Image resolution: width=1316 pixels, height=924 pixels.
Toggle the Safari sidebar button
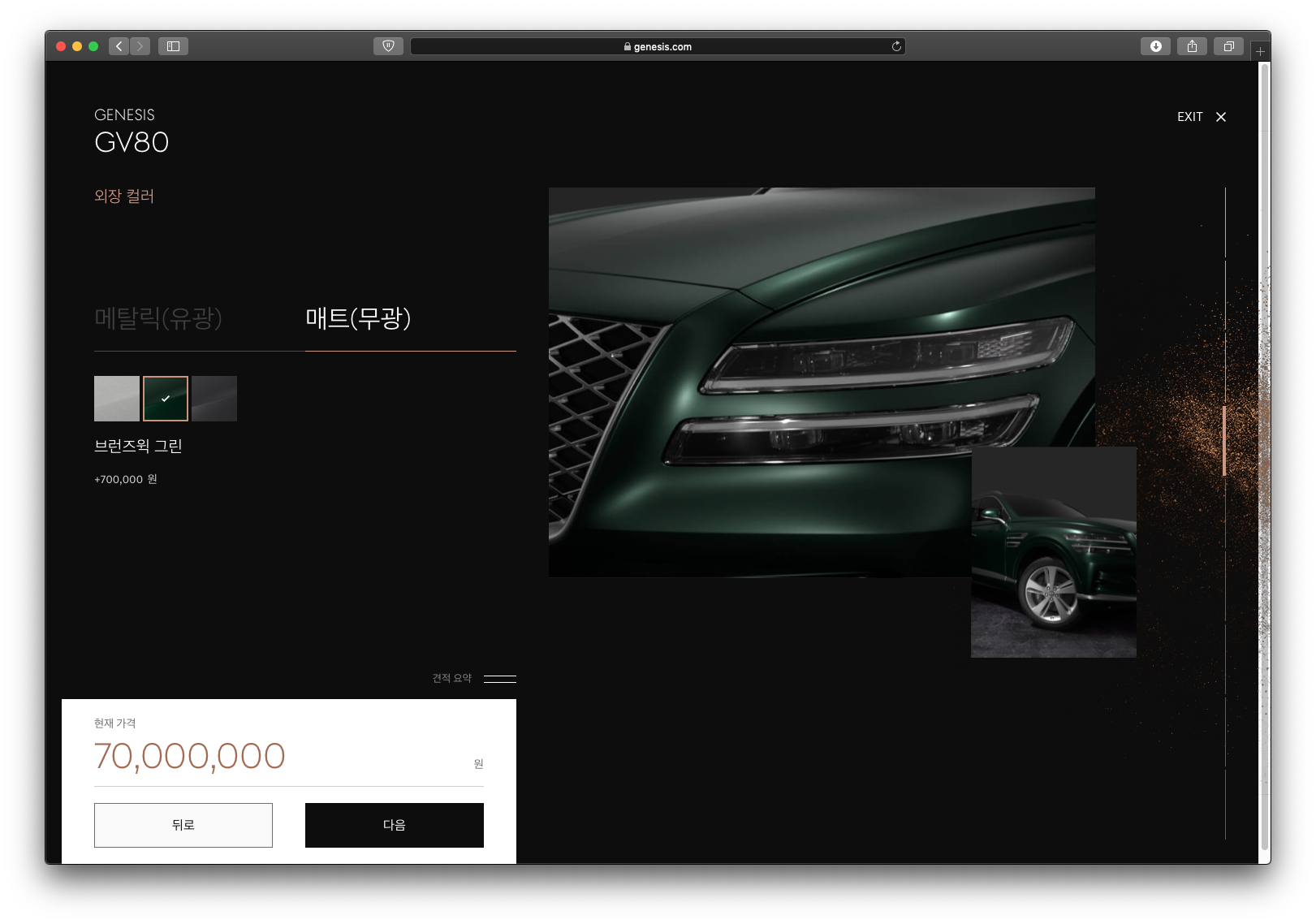pos(173,46)
